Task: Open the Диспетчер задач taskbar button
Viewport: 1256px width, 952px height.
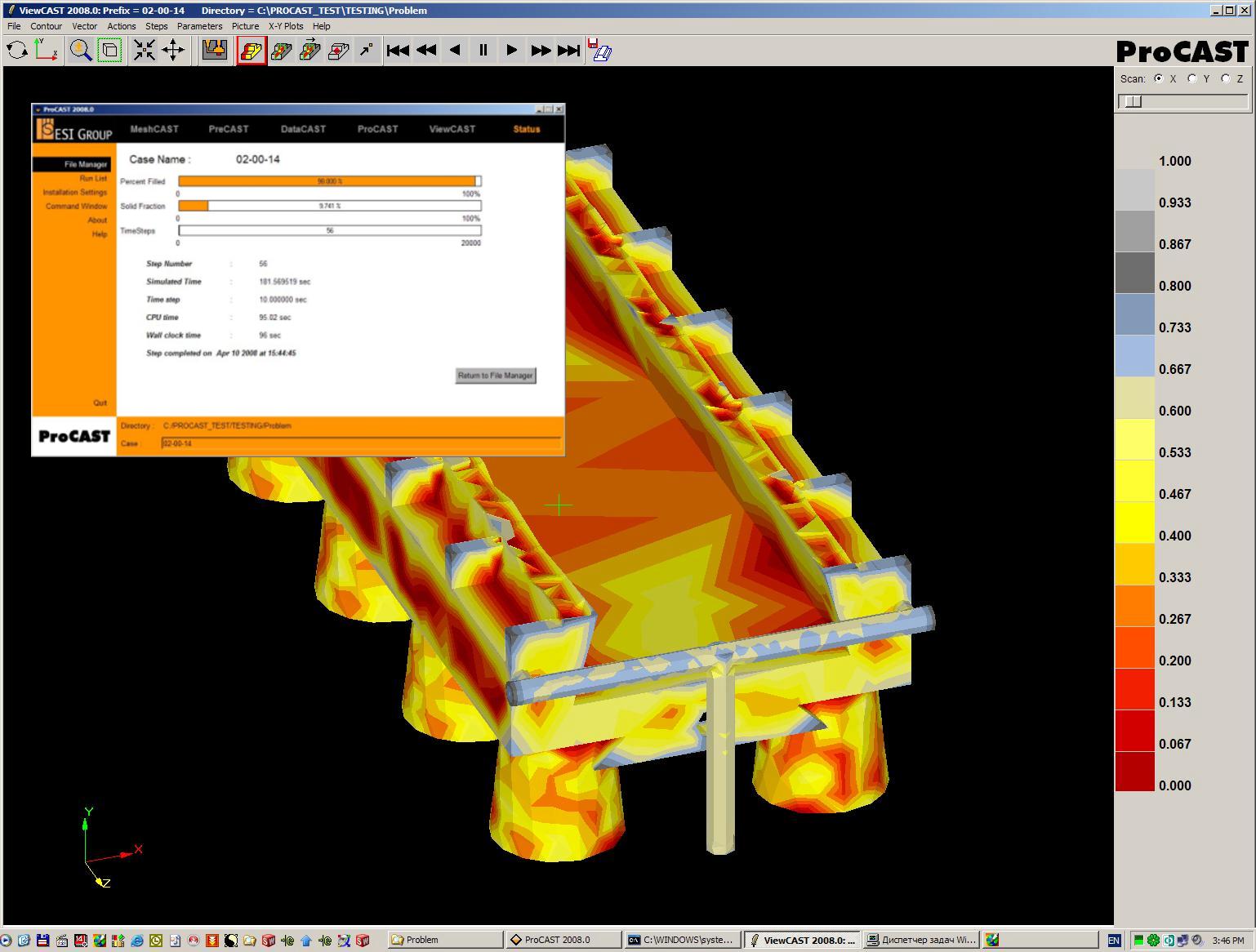Action: coord(920,940)
